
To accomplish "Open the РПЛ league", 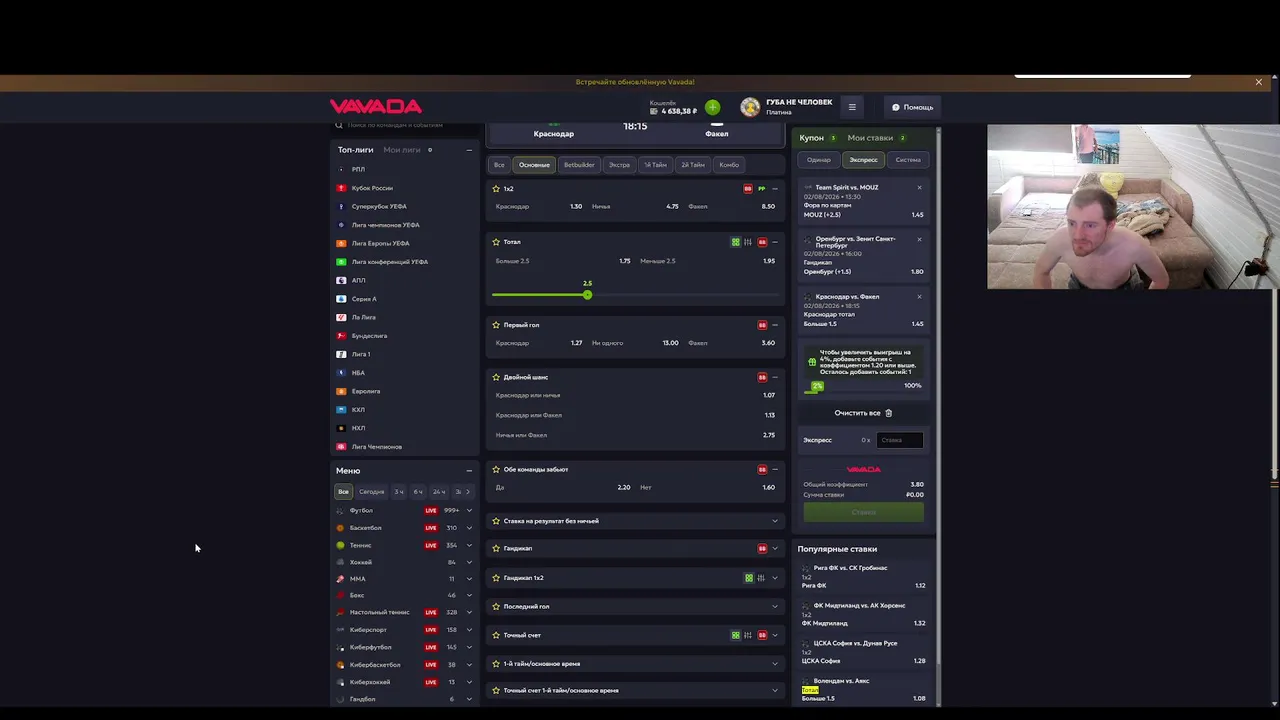I will click(358, 170).
